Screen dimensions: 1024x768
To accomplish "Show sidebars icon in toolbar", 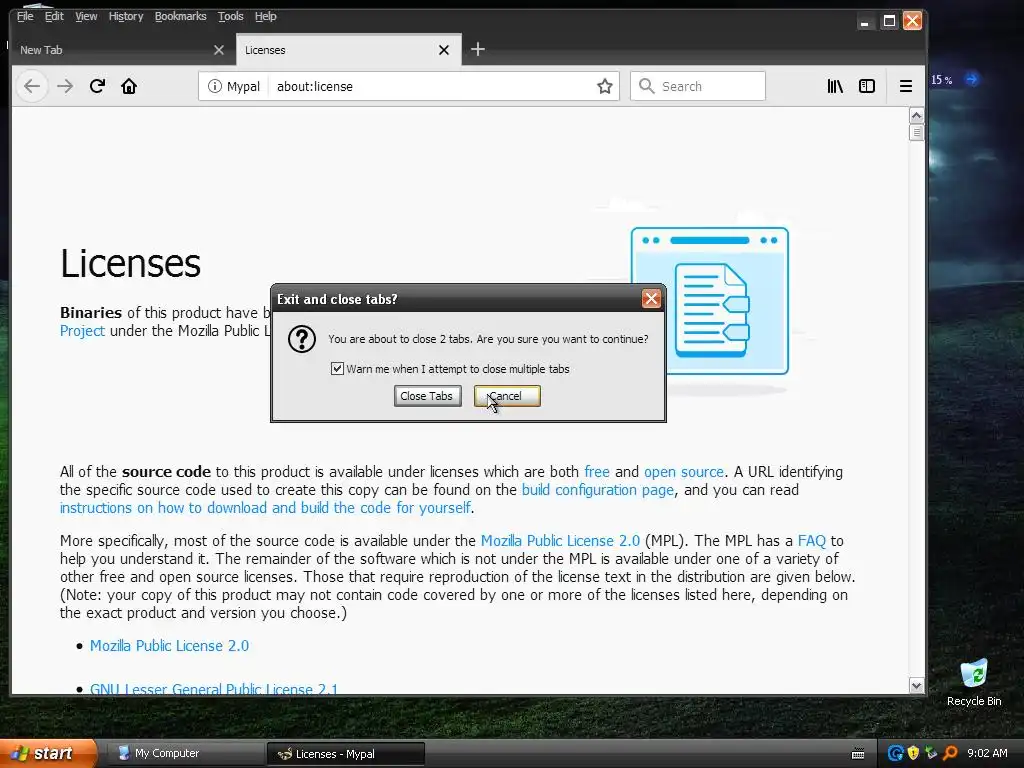I will (867, 86).
